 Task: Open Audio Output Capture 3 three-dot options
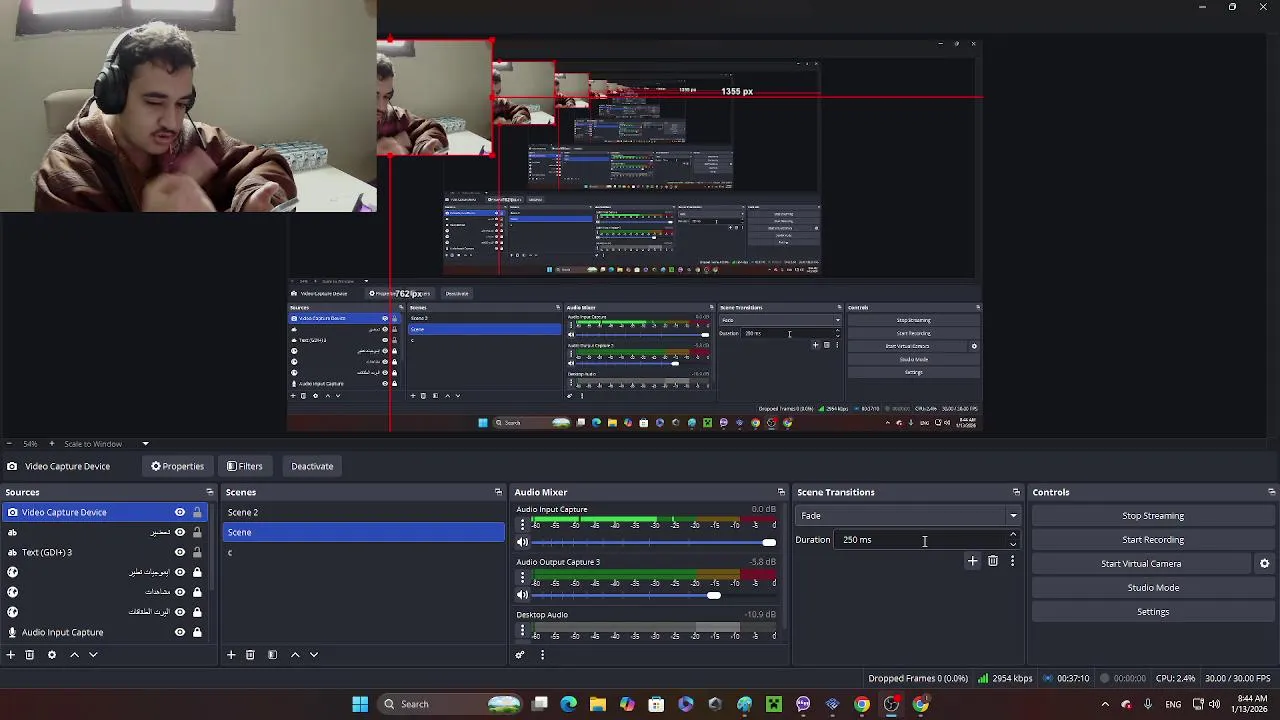click(x=522, y=577)
